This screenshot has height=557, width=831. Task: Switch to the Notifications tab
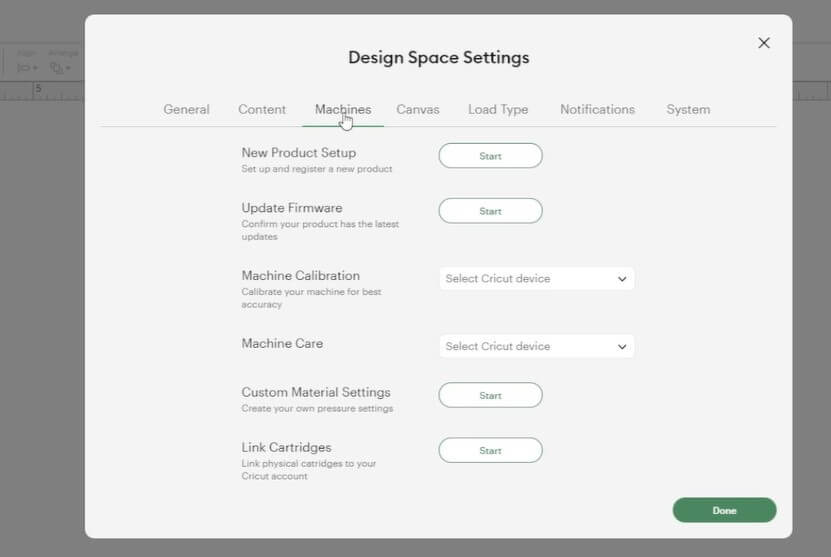click(597, 109)
